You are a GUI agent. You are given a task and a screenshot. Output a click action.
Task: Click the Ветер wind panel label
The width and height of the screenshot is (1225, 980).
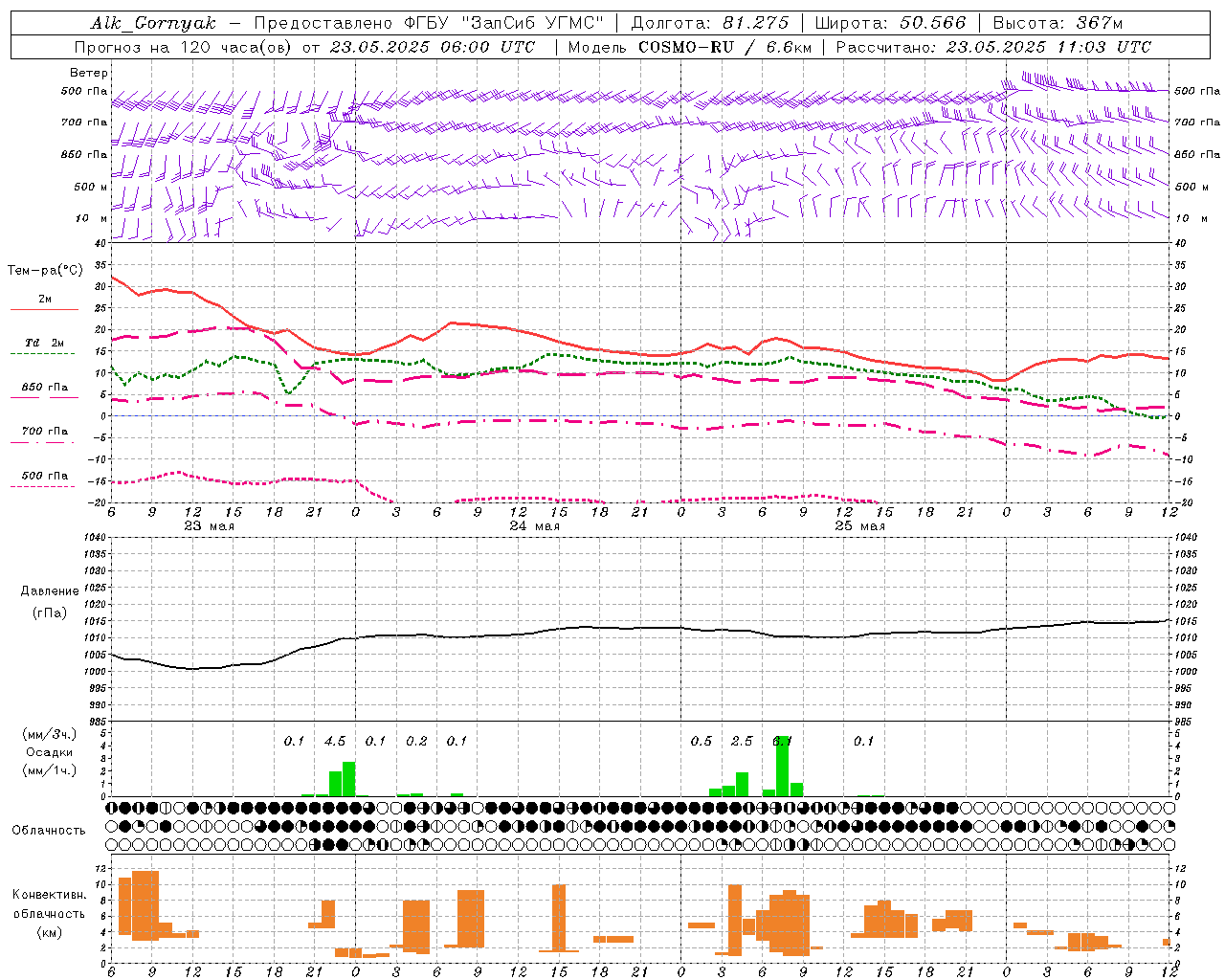[89, 73]
